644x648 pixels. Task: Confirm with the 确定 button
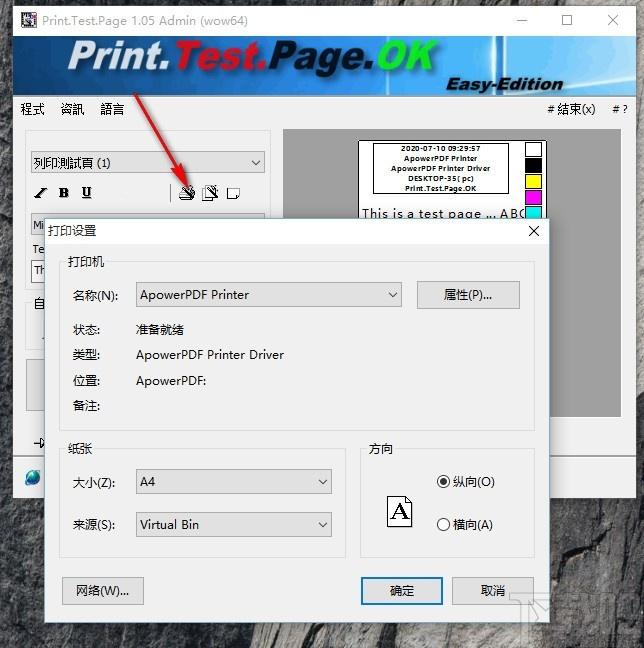click(402, 591)
